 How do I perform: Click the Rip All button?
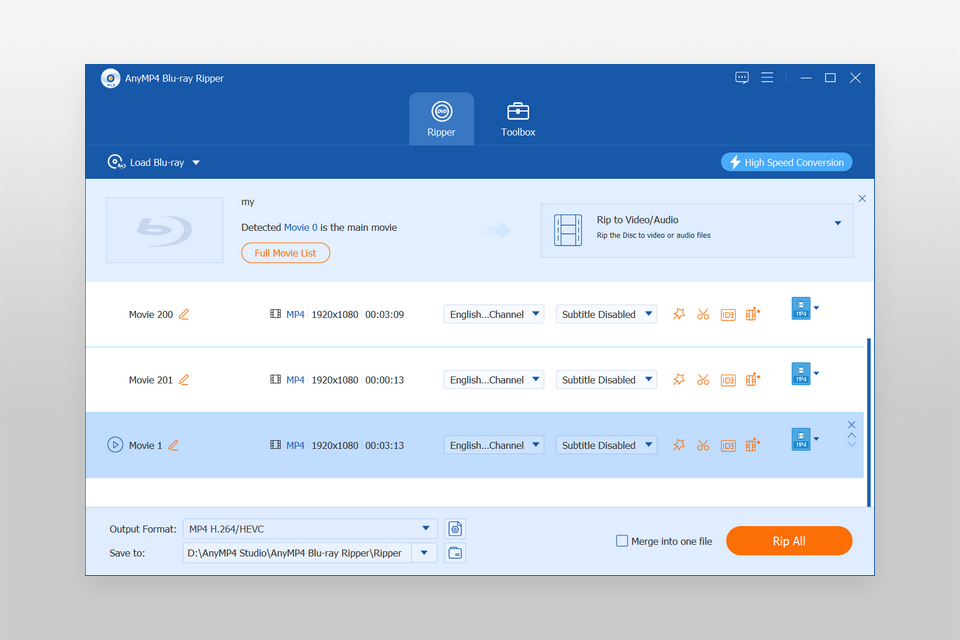(x=789, y=541)
